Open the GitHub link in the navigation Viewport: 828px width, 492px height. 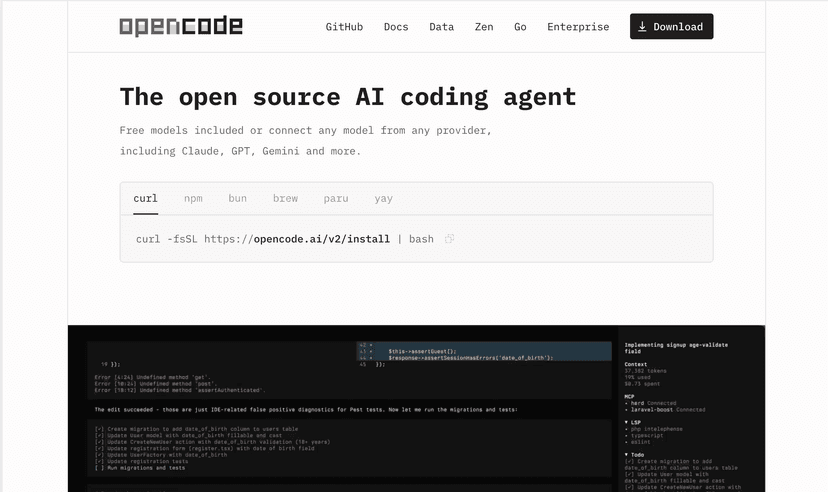(344, 27)
